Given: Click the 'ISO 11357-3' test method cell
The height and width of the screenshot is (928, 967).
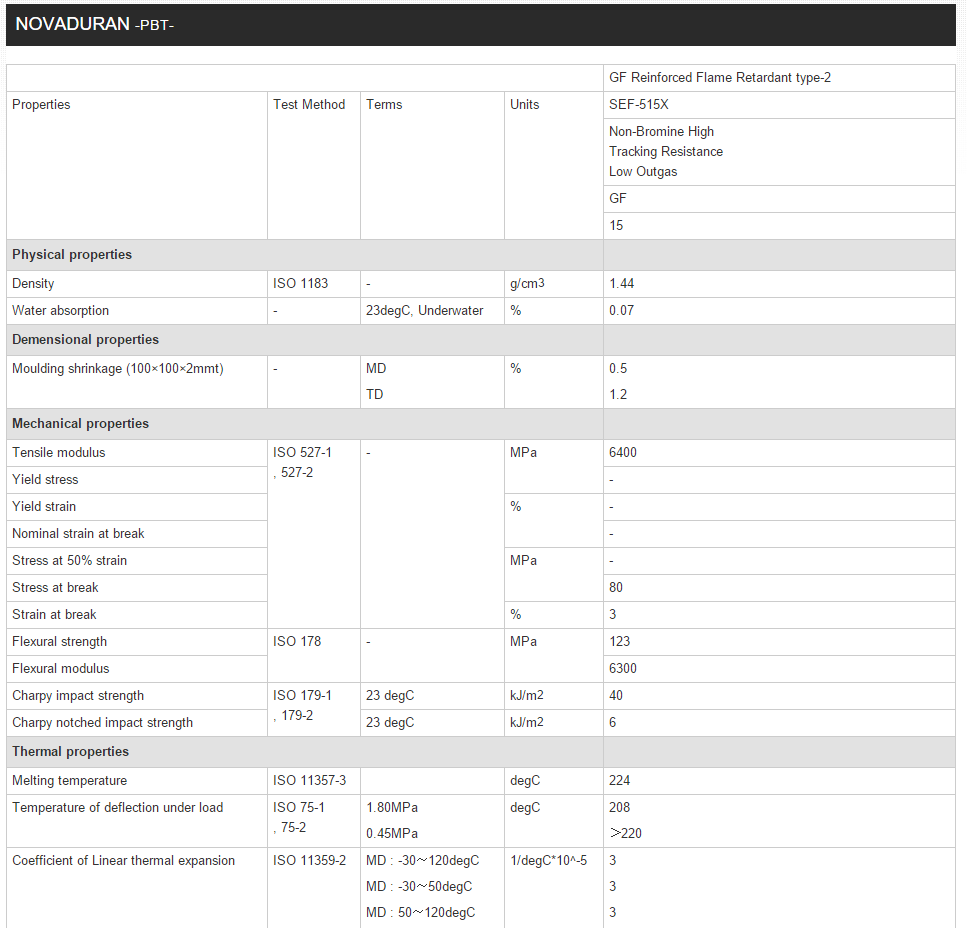Looking at the screenshot, I should point(314,781).
